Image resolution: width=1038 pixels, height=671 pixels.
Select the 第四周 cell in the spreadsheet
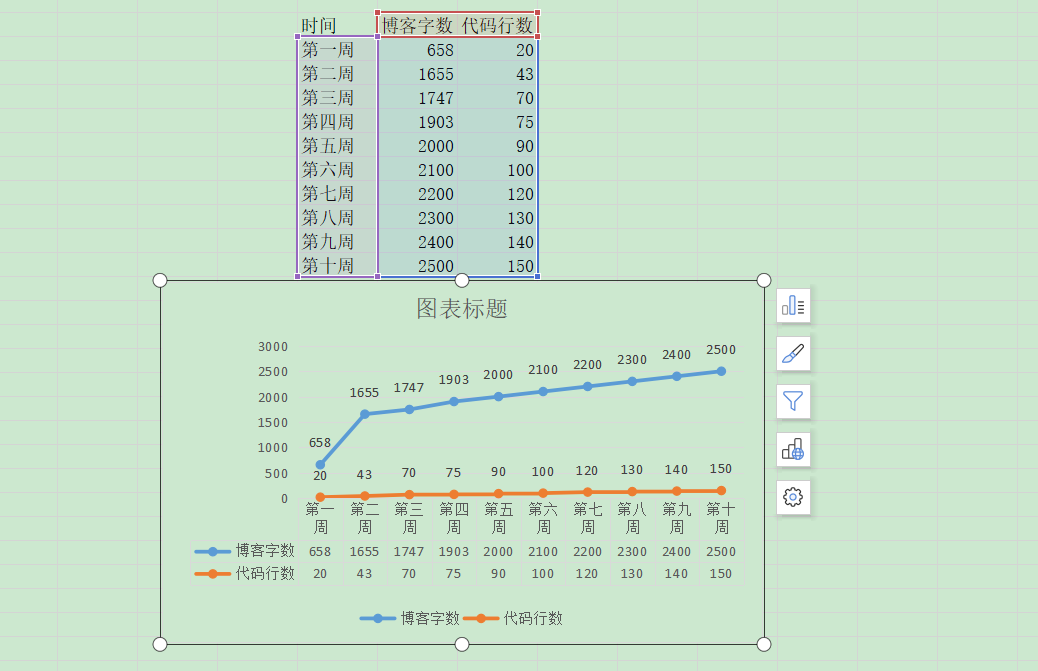click(x=337, y=122)
